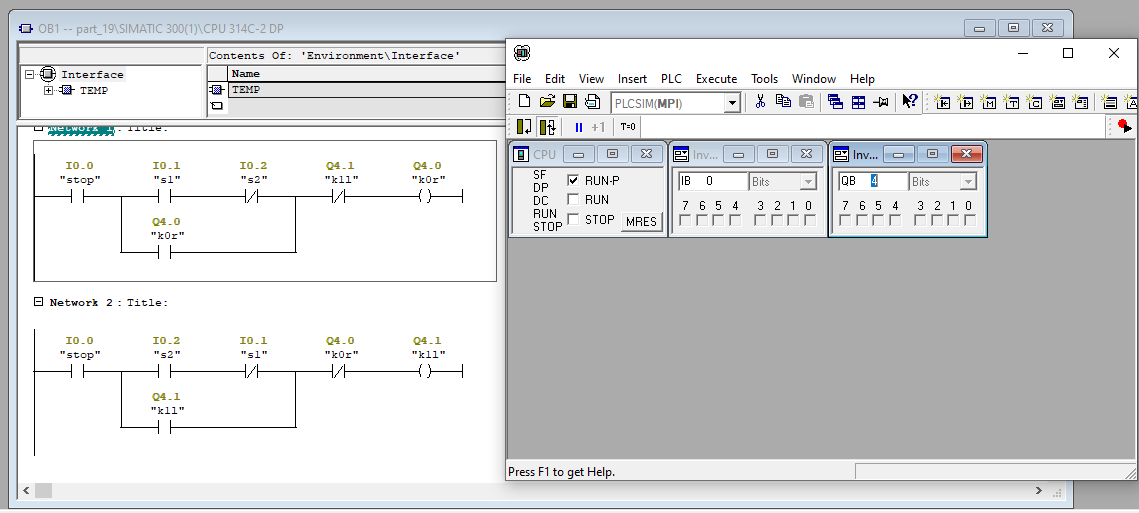Viewport: 1139px width, 513px height.
Task: Check the RUN checkbox in CPU window
Action: click(573, 199)
